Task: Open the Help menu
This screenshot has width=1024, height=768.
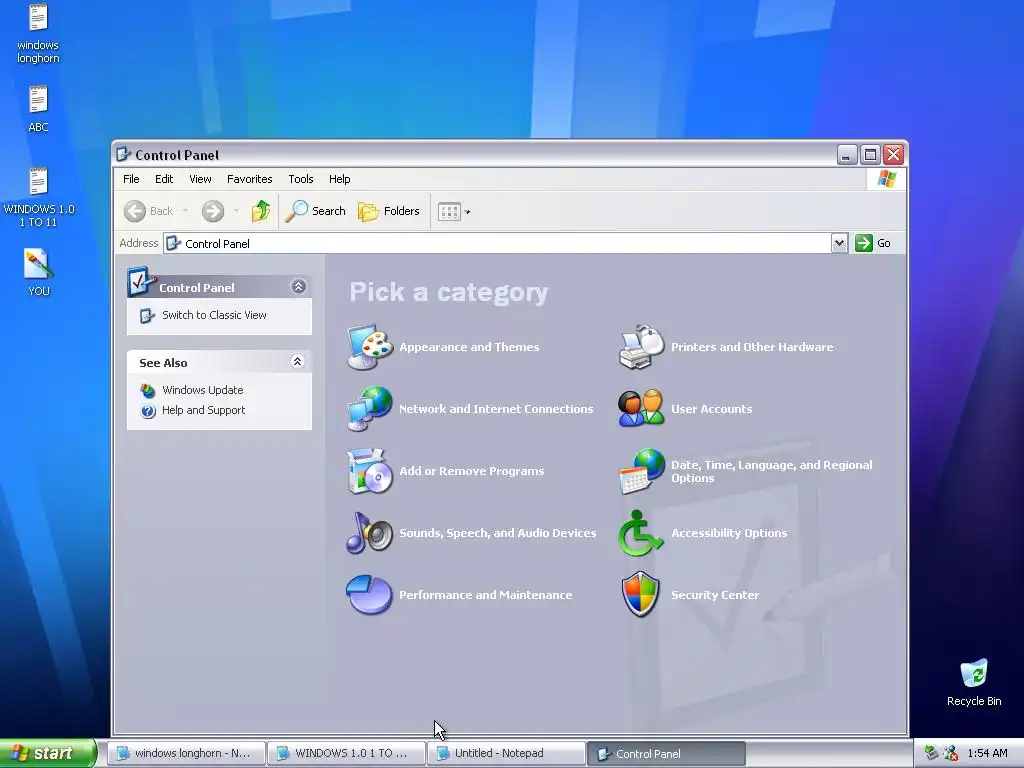Action: 340,179
